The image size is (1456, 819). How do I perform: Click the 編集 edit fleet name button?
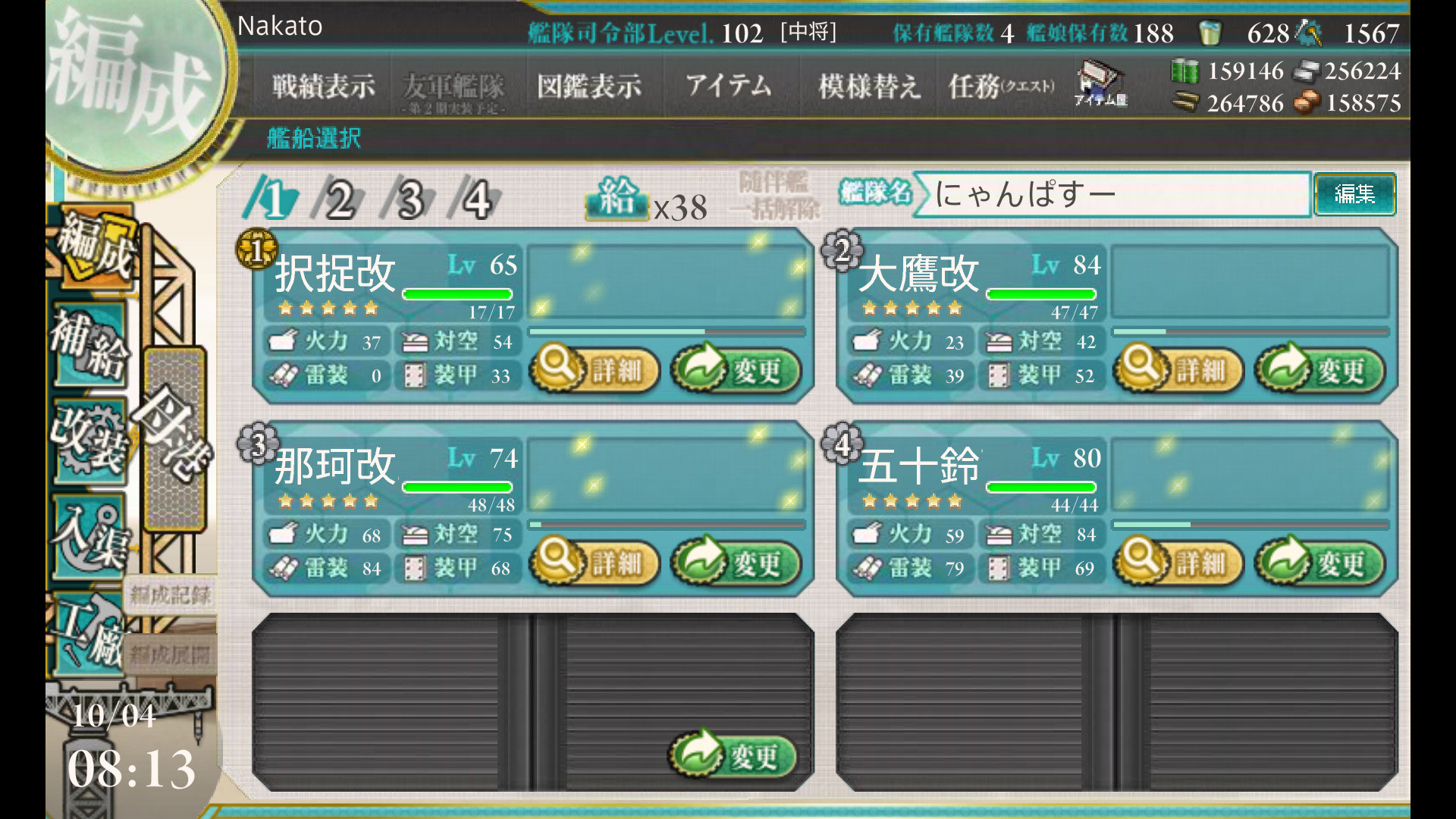pos(1354,194)
